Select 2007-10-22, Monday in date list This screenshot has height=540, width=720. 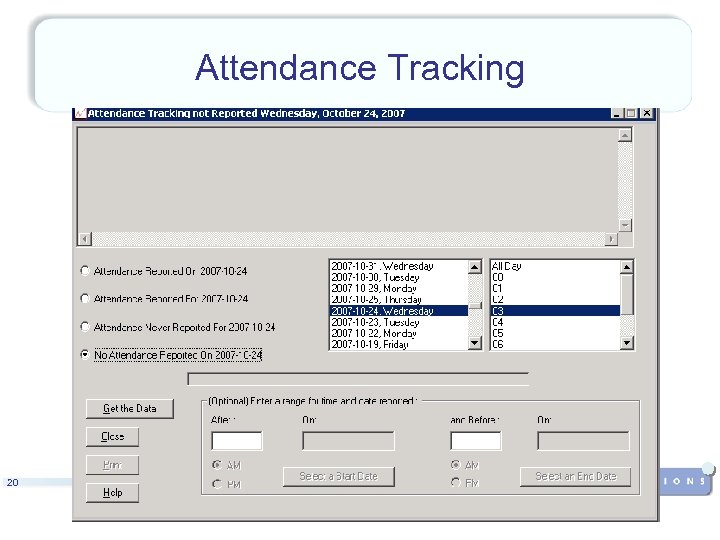coord(399,333)
